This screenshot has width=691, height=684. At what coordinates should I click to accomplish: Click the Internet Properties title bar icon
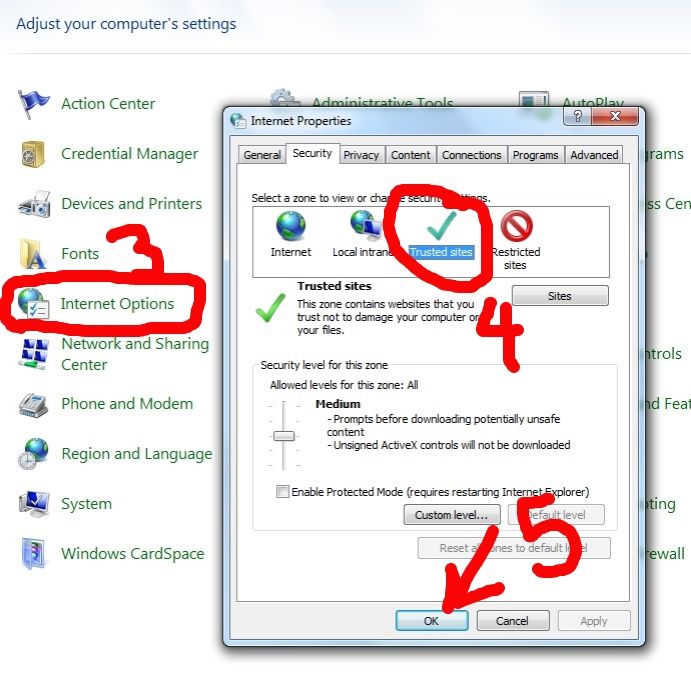click(238, 120)
